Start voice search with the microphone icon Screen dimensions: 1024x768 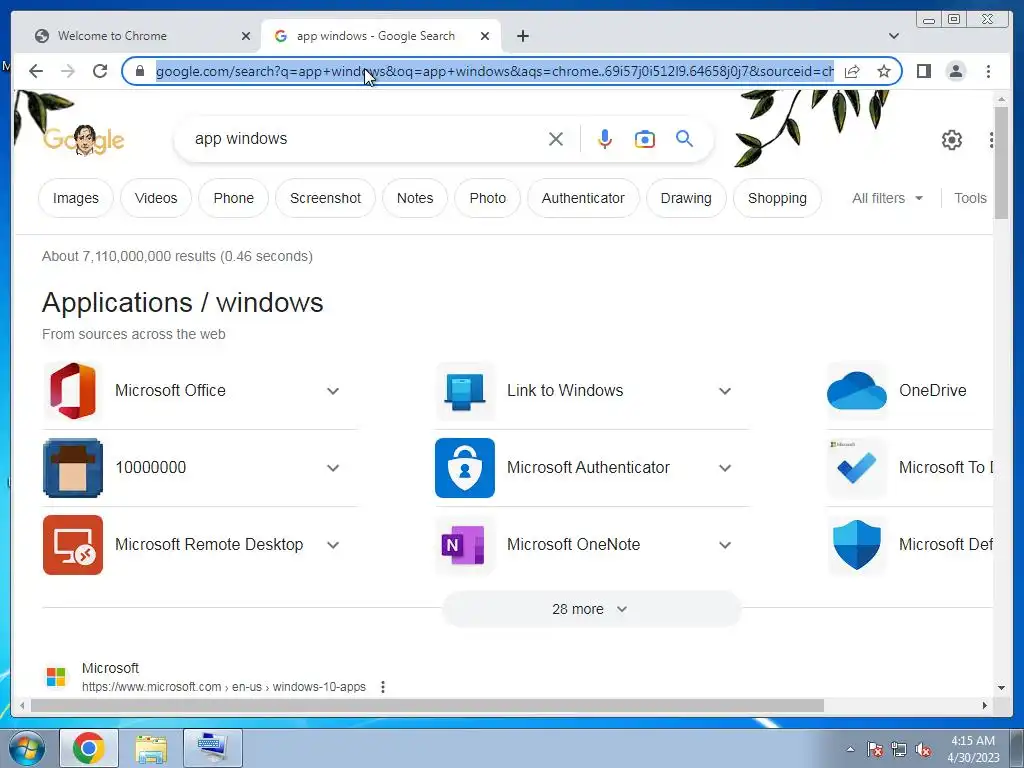[x=605, y=139]
